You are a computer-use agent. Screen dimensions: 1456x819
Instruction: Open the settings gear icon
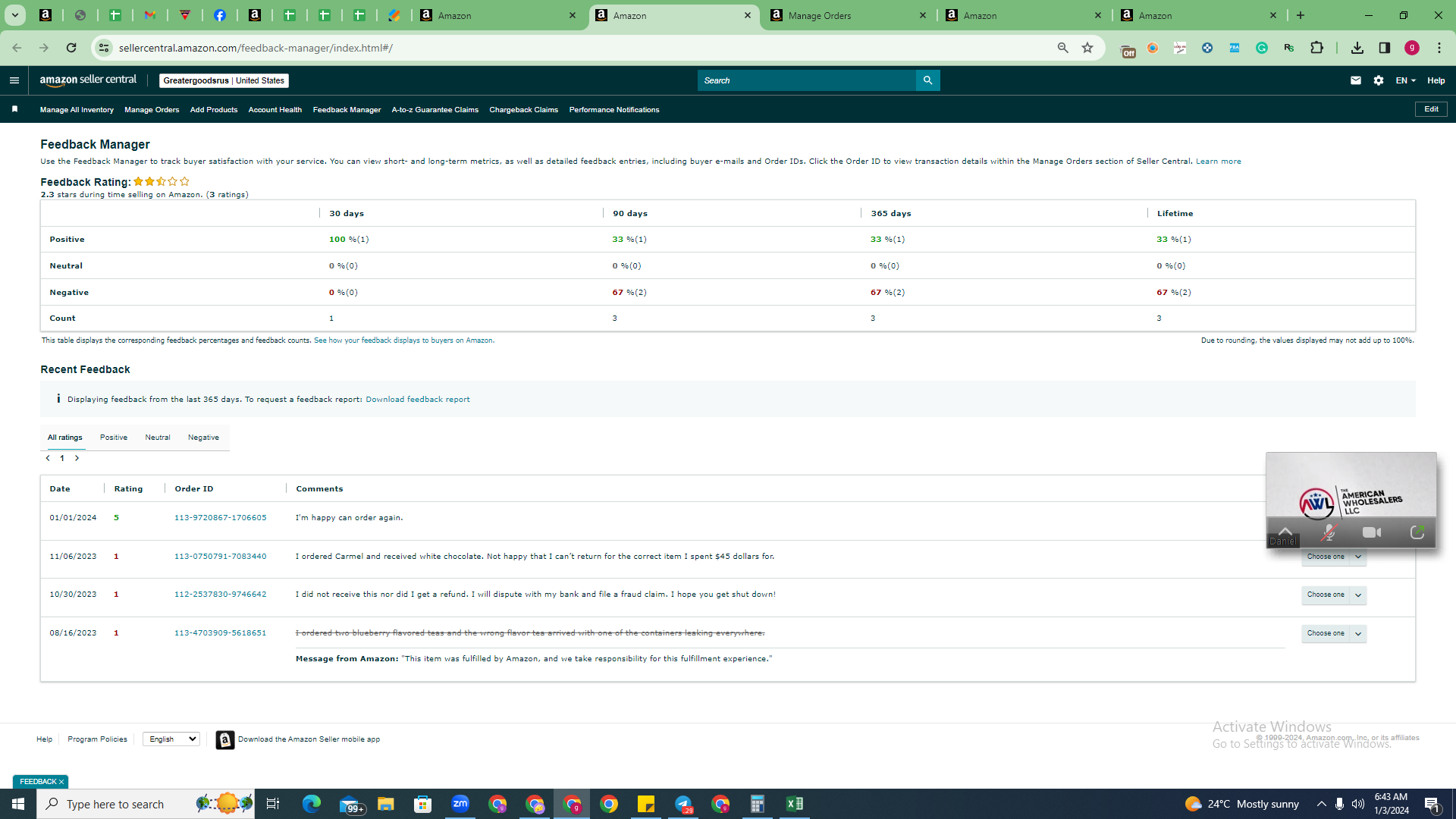point(1379,80)
